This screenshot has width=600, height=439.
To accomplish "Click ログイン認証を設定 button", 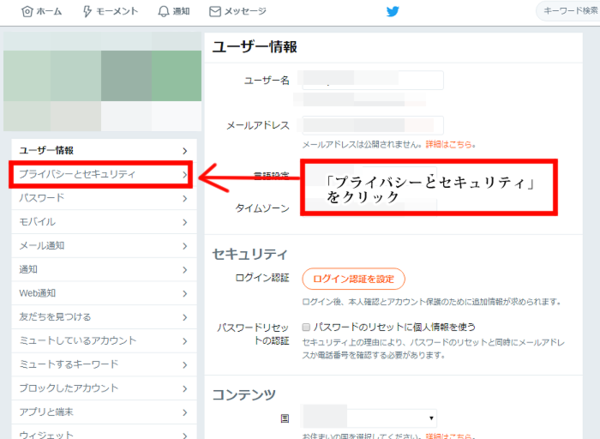I will point(354,279).
